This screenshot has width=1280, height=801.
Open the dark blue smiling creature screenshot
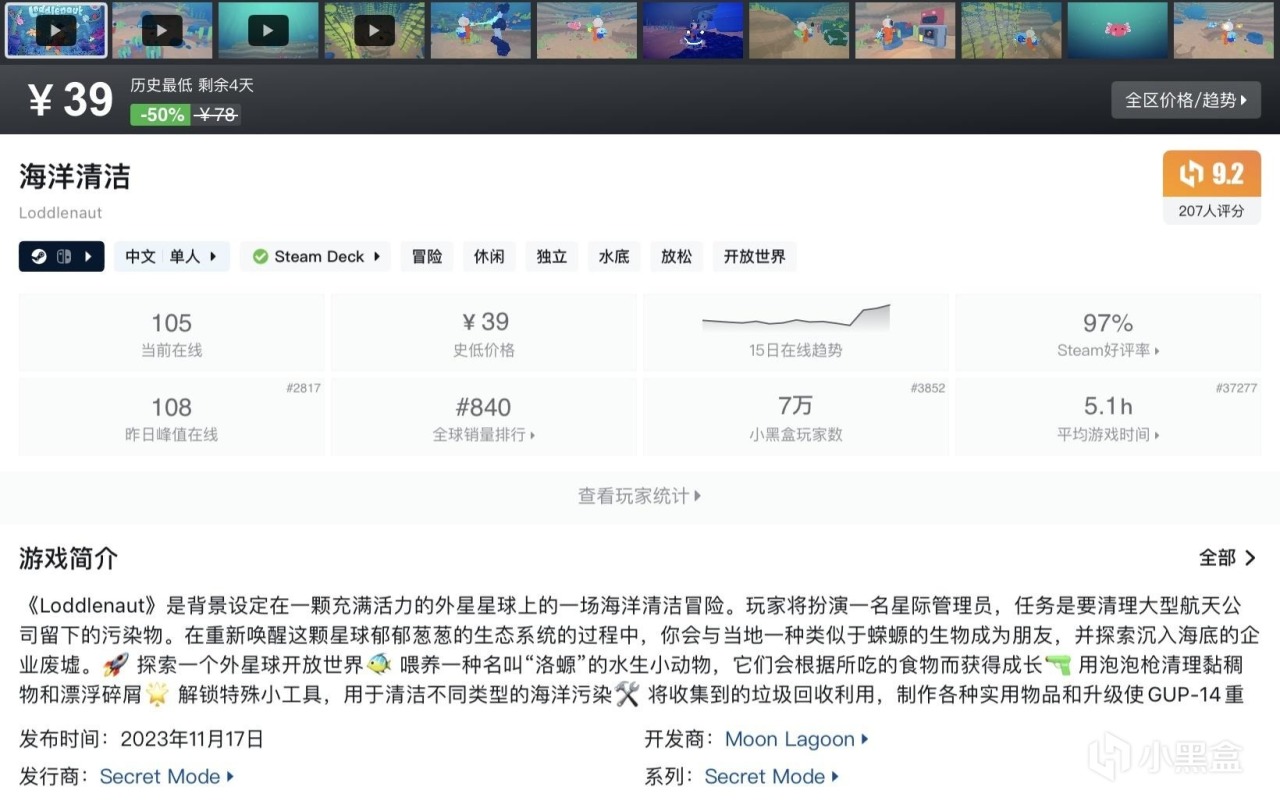pos(693,30)
